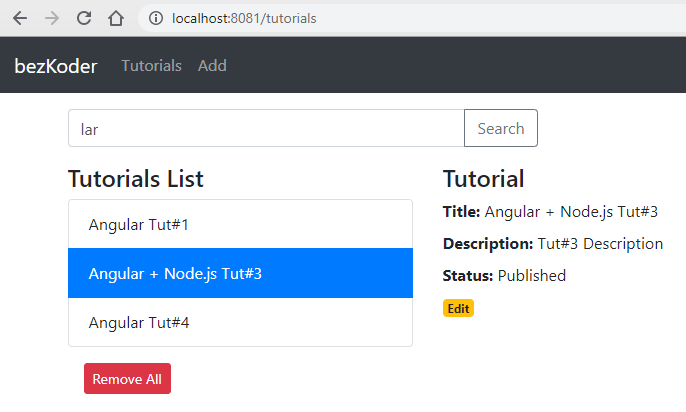This screenshot has height=412, width=686.
Task: Click the description text 'Tut#3 Description'
Action: click(600, 244)
